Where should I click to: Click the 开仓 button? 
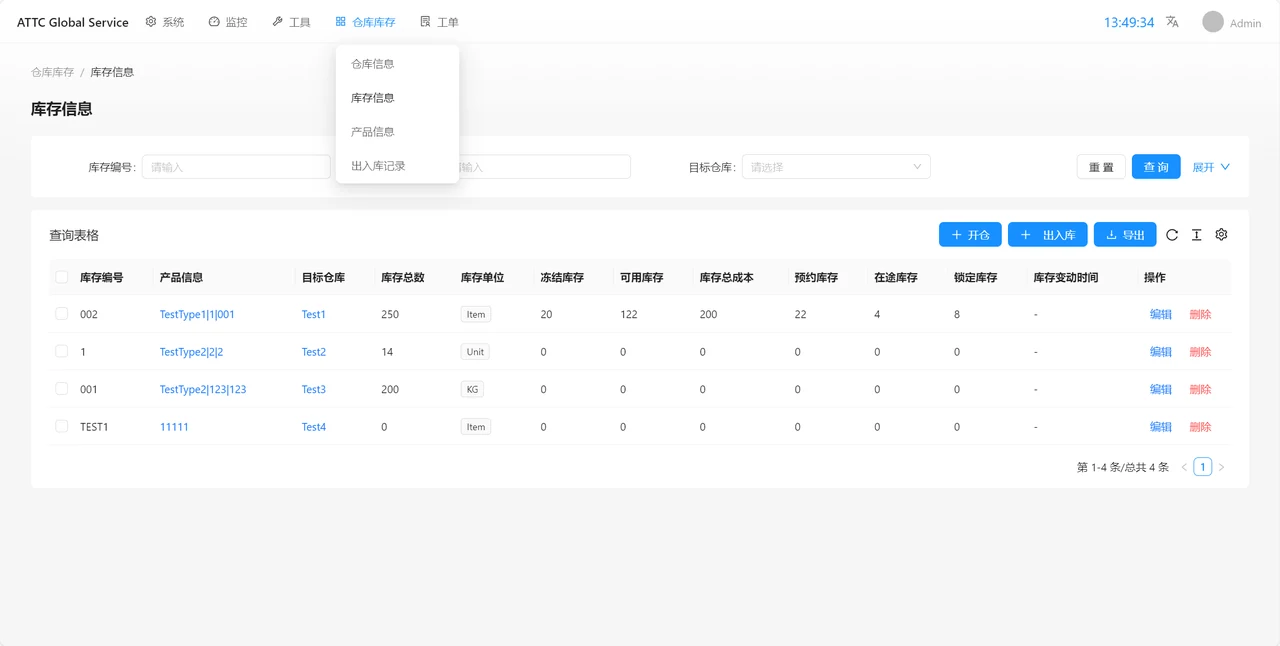[x=970, y=235]
